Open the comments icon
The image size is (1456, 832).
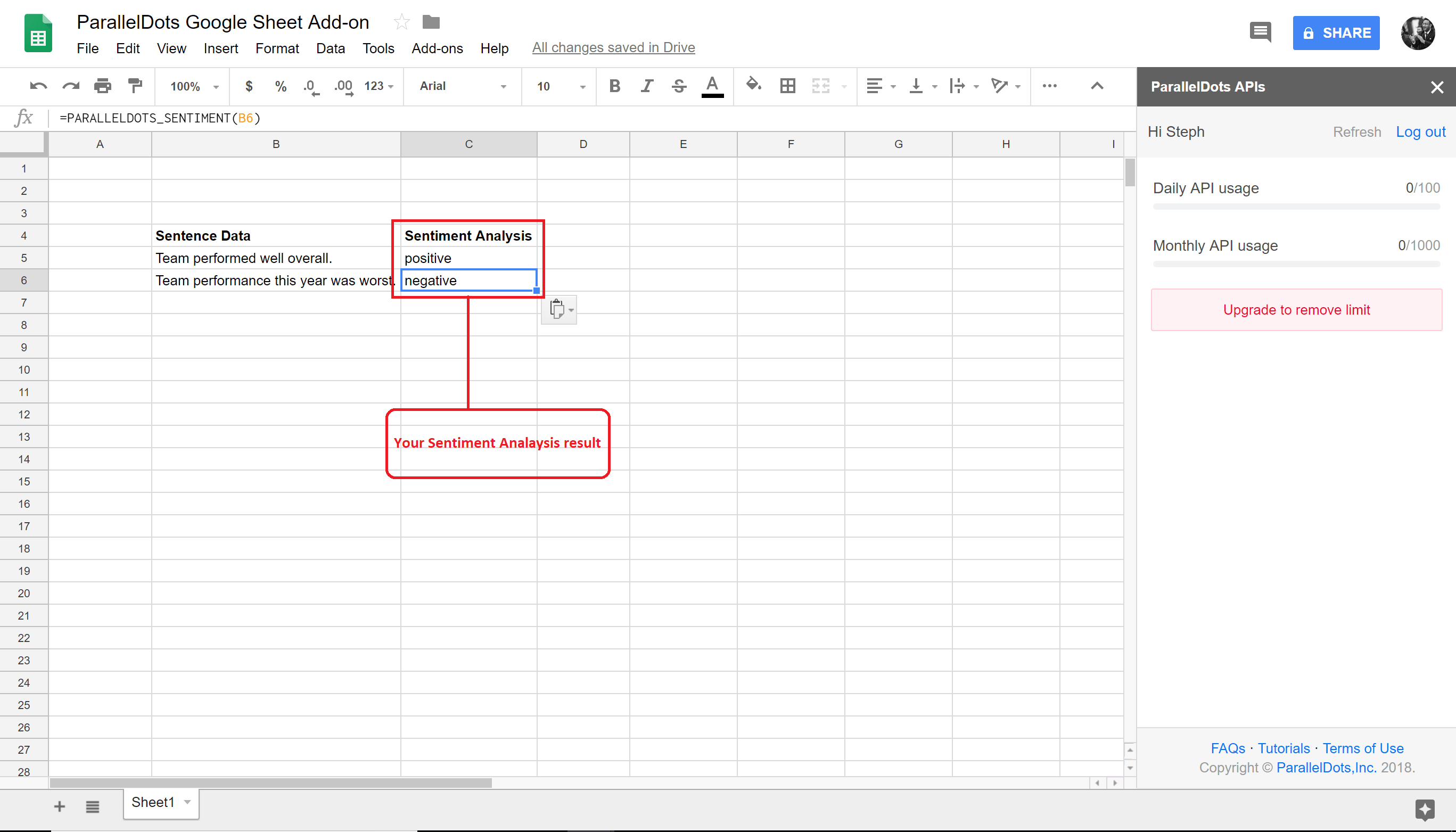[x=1260, y=32]
